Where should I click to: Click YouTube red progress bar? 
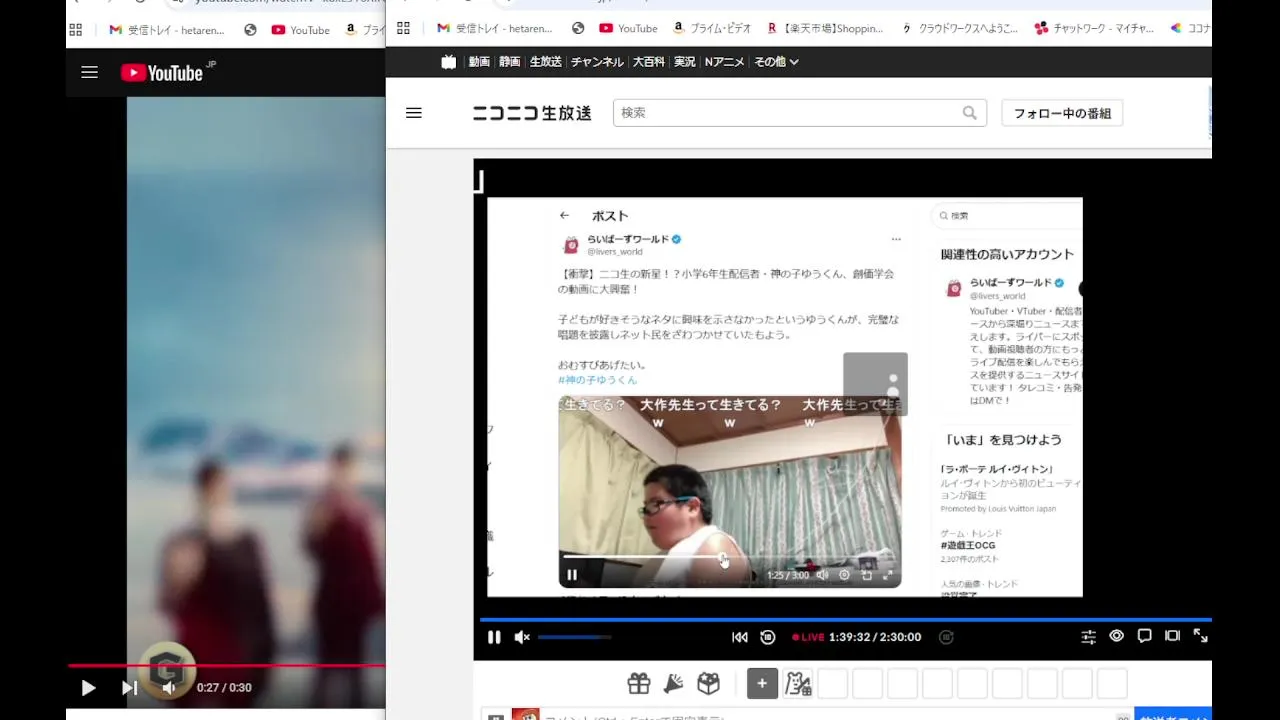[x=226, y=665]
